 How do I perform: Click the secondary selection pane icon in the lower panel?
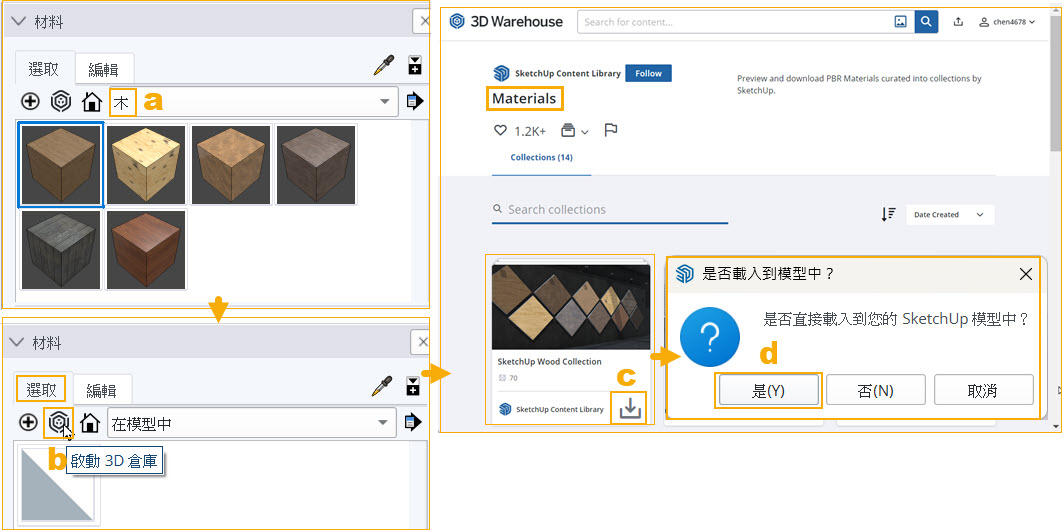(412, 387)
